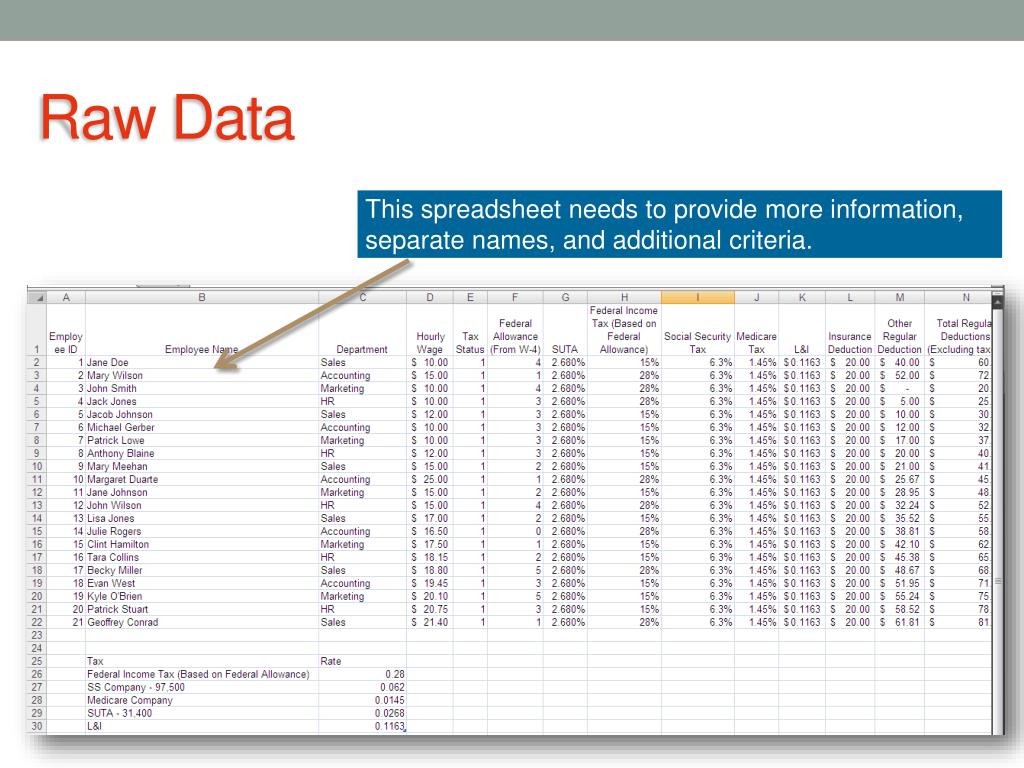Click Jane Doe's '40.00' other deduction cell
Screen dimensions: 1024x768
900,362
